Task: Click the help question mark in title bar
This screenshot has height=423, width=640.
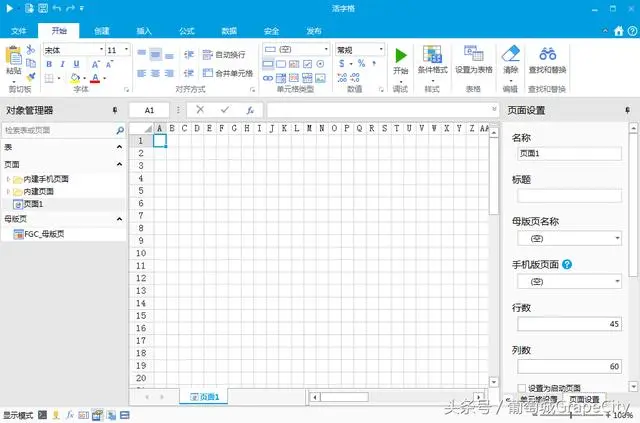Action: tap(632, 31)
